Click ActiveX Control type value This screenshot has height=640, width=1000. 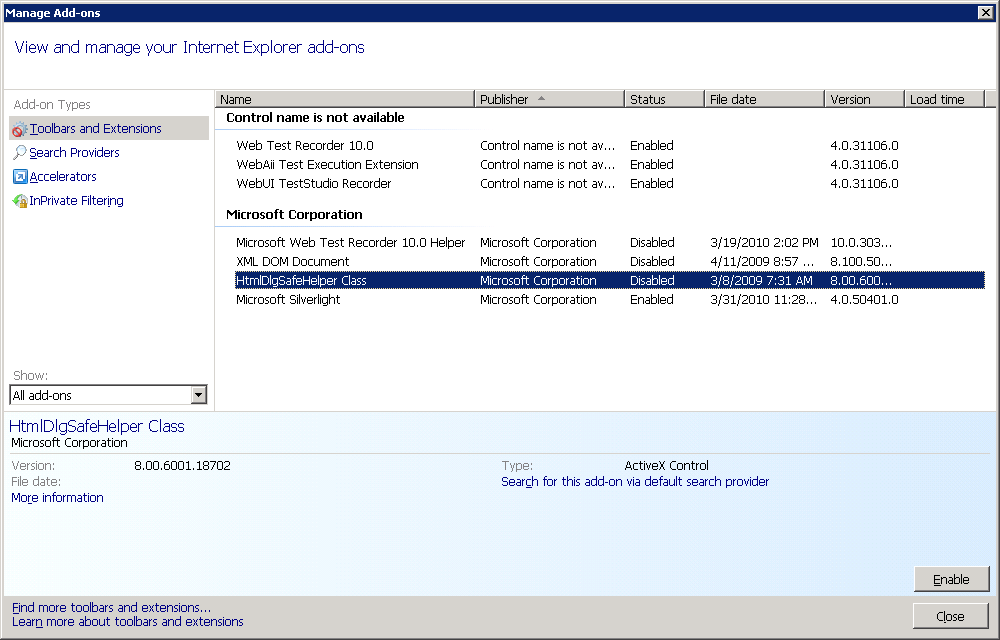[x=666, y=466]
